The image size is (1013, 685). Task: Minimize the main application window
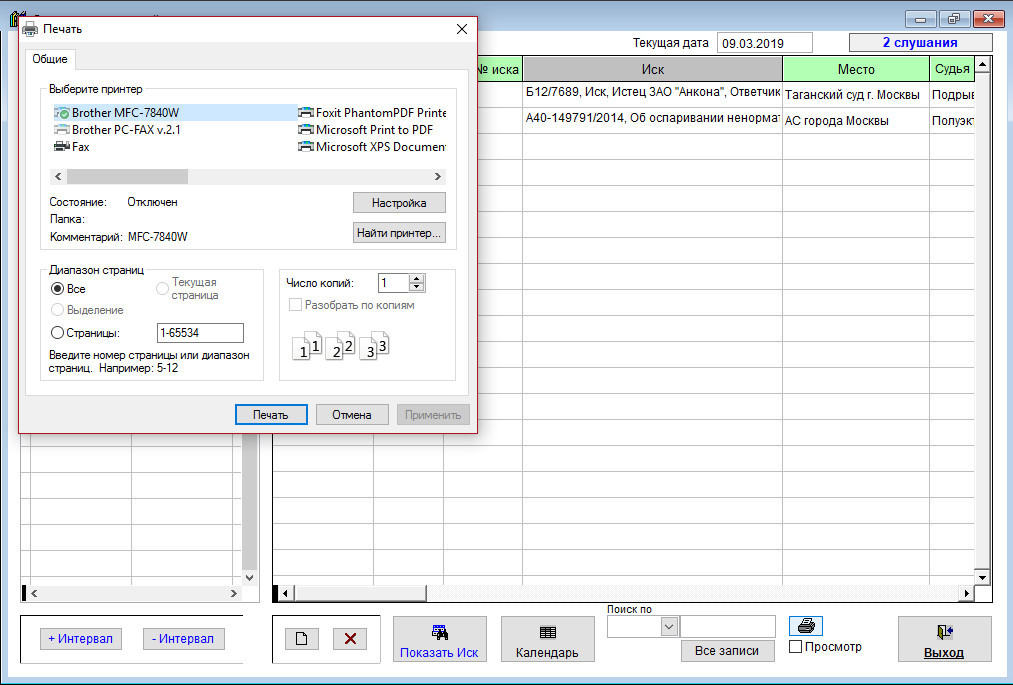(x=921, y=19)
